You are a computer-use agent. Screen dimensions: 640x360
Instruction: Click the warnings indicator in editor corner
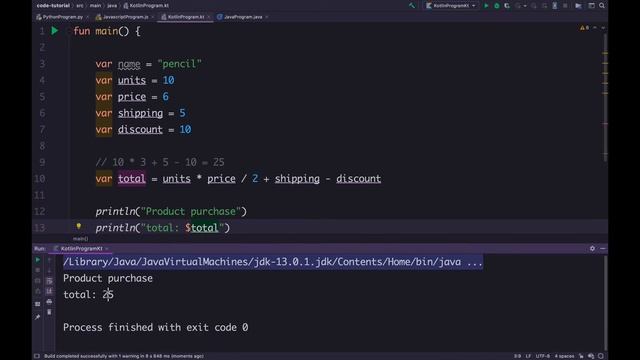click(584, 28)
